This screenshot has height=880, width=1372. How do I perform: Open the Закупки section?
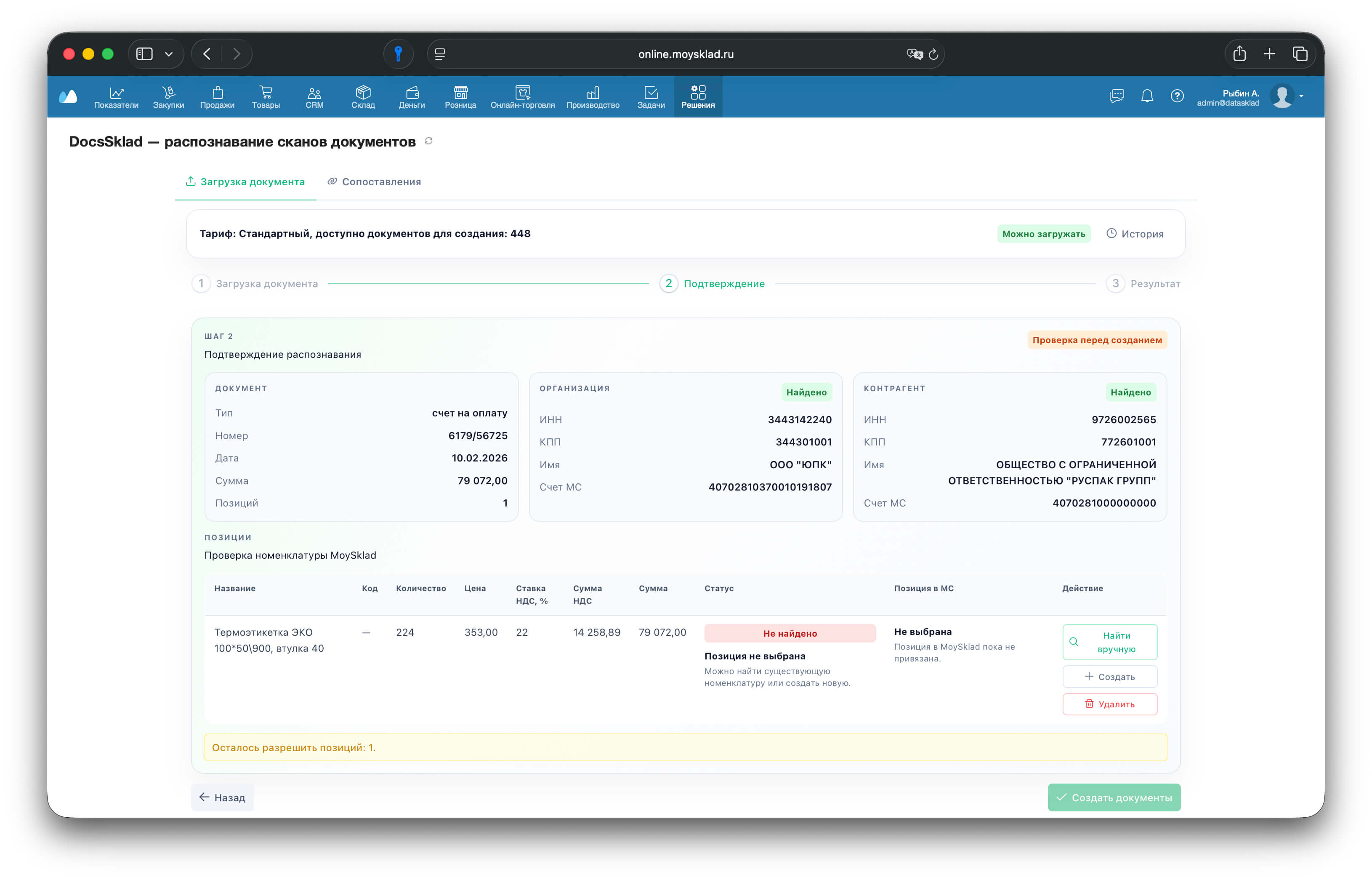click(x=168, y=96)
